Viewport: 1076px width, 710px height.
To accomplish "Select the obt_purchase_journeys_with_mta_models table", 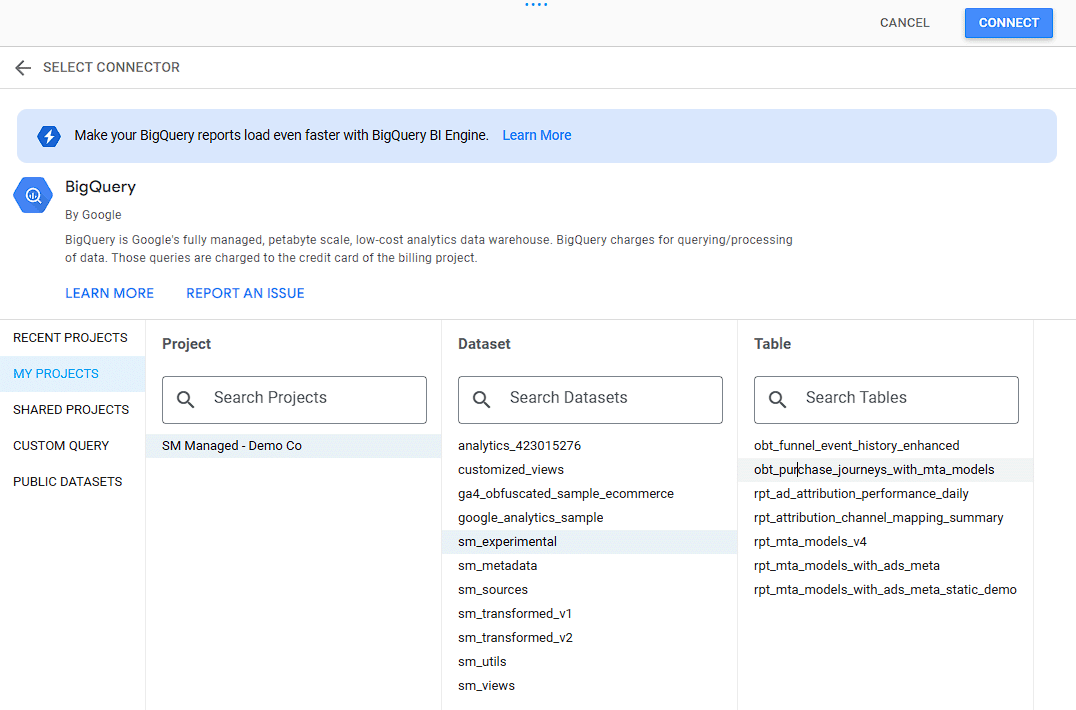I will pyautogui.click(x=885, y=470).
